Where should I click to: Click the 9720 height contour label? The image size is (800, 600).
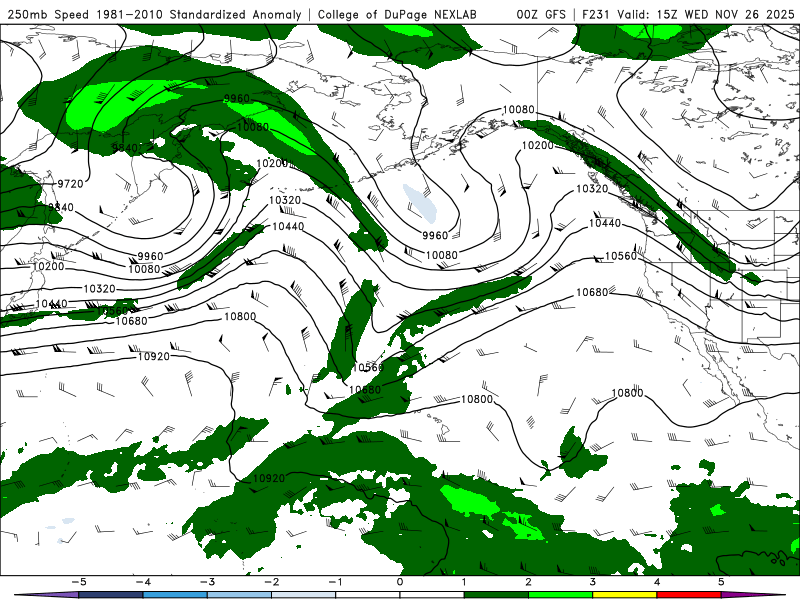70,184
